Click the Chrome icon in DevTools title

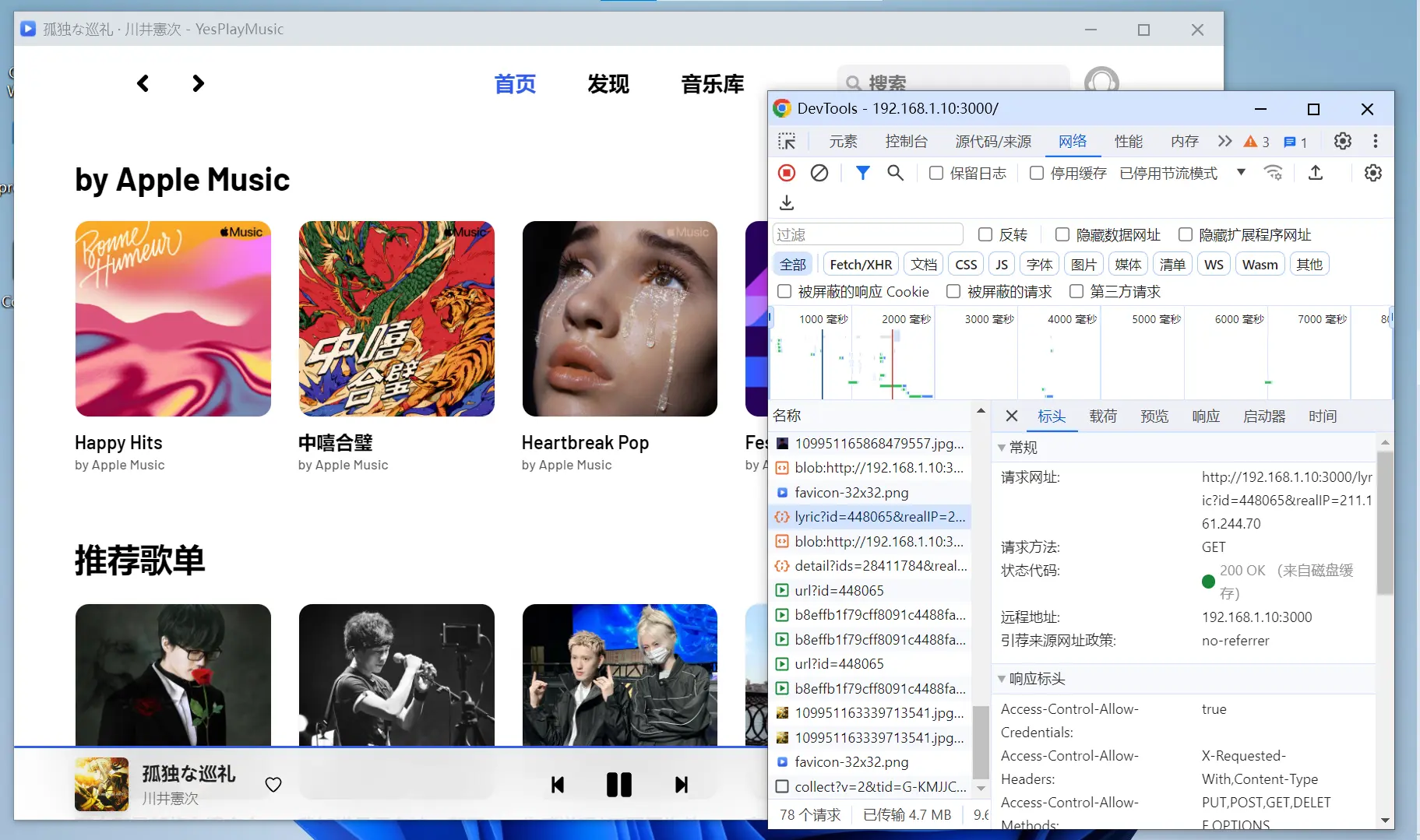[782, 108]
